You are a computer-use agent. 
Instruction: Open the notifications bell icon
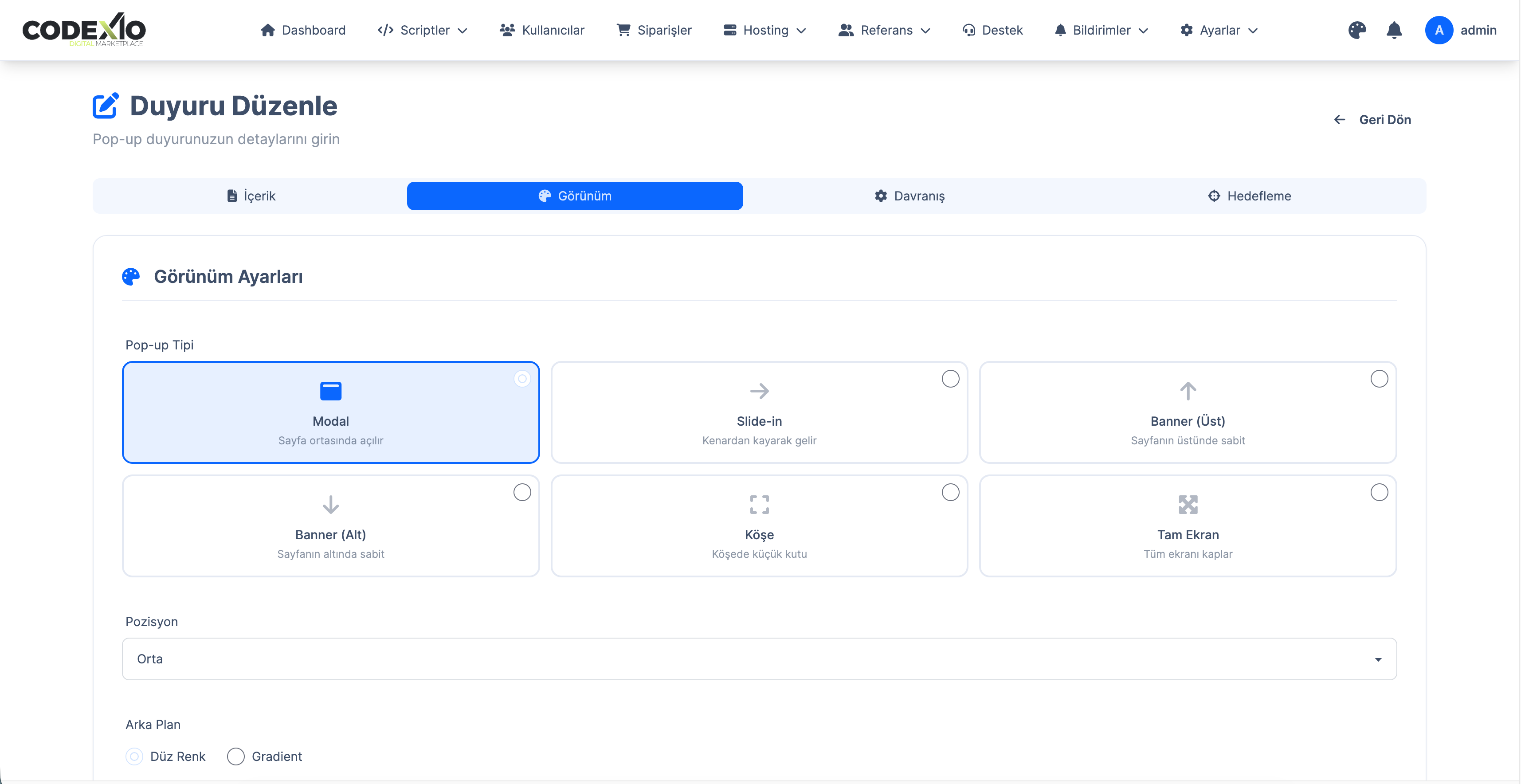pos(1394,30)
